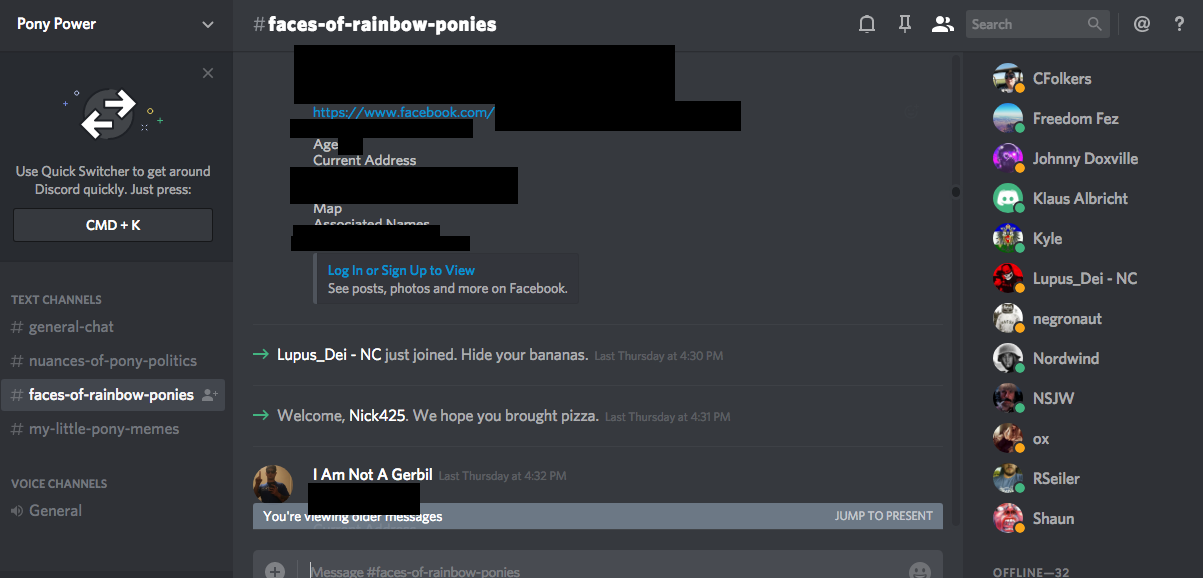Click the CMD + K button
The height and width of the screenshot is (578, 1203).
pyautogui.click(x=113, y=225)
